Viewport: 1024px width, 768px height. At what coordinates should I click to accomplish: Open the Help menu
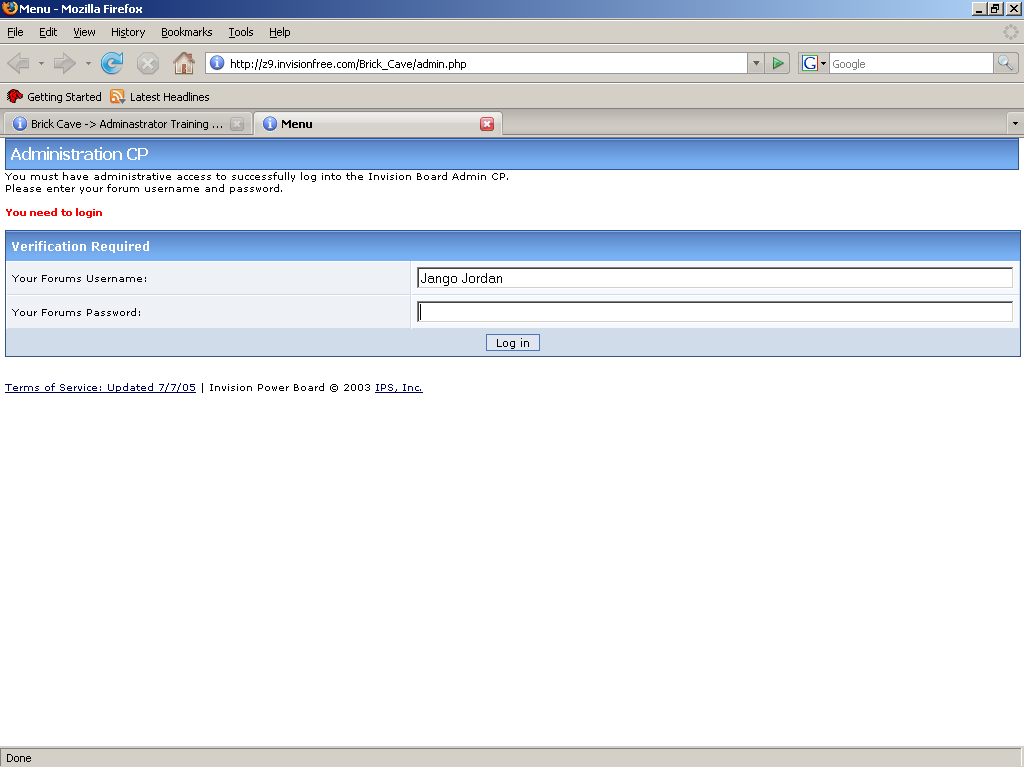(280, 32)
